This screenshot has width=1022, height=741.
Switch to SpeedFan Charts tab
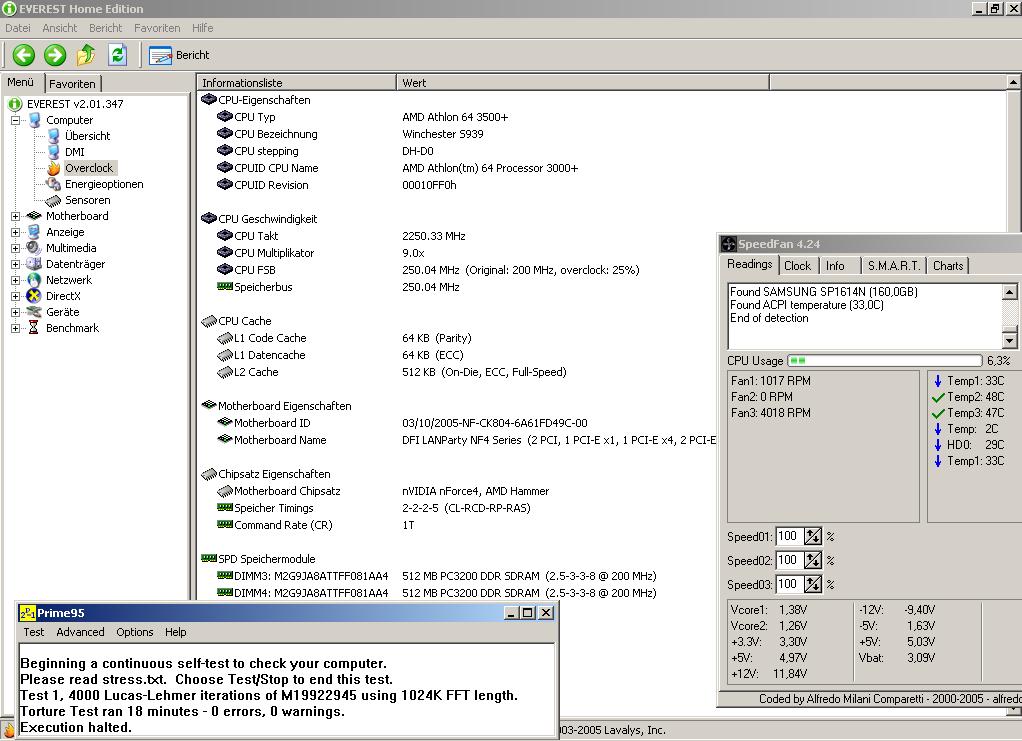[948, 266]
